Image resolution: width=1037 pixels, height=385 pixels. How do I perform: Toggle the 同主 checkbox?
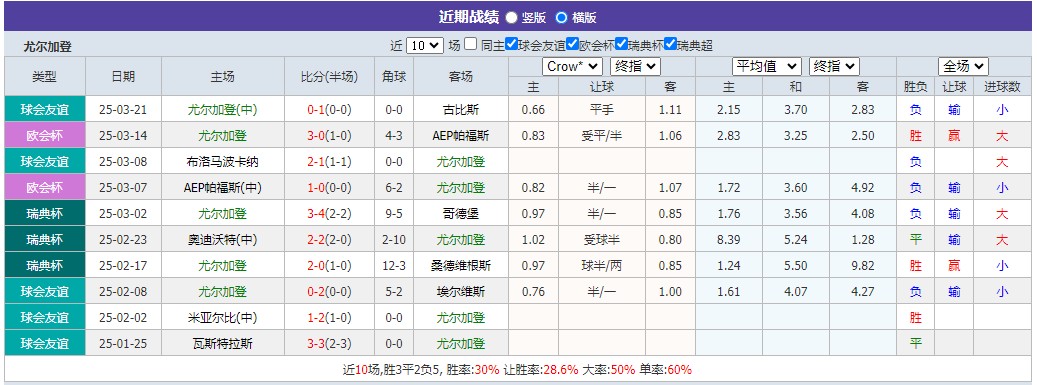pyautogui.click(x=470, y=44)
